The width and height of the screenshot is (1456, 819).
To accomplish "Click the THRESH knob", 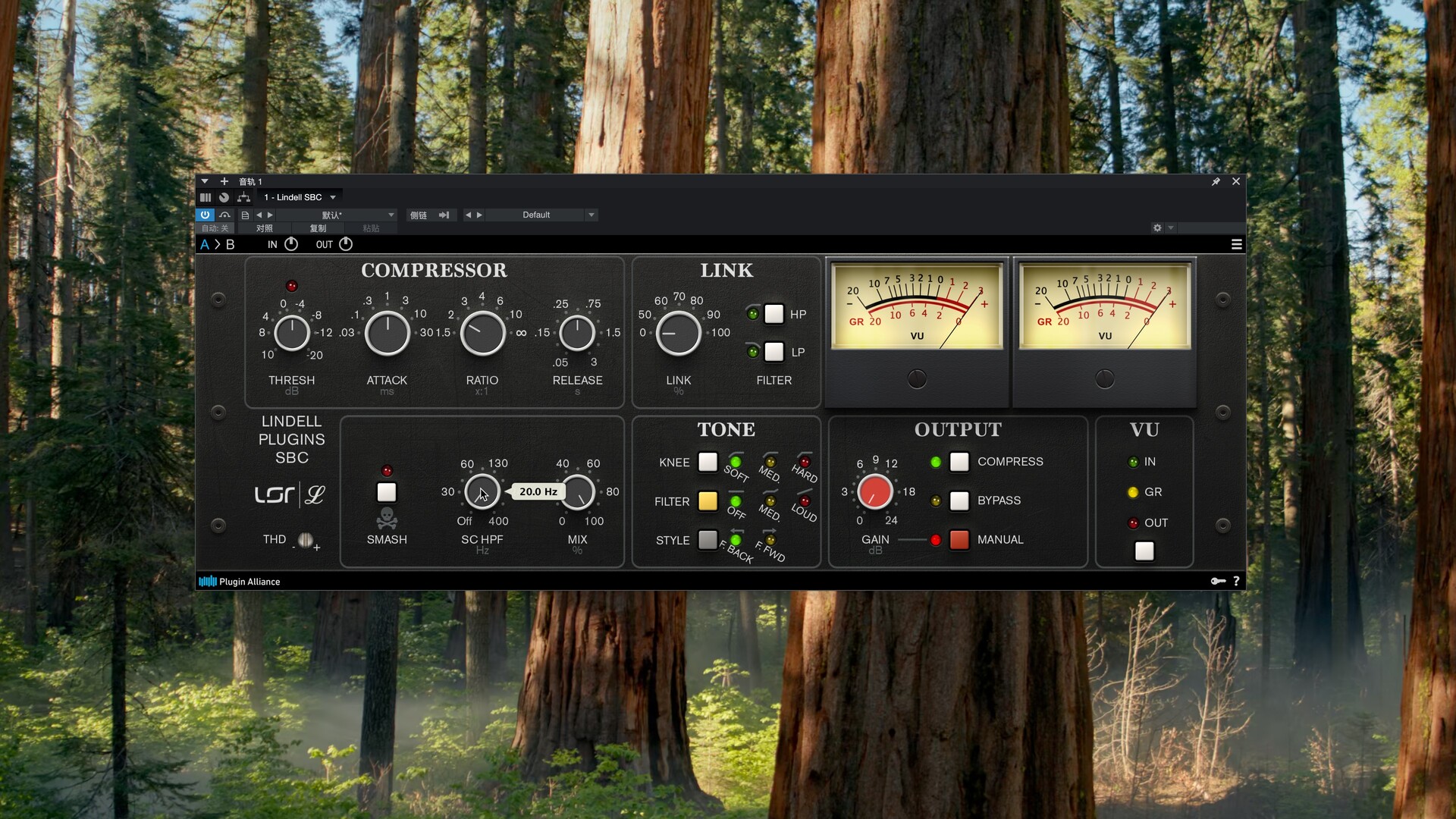I will point(292,333).
